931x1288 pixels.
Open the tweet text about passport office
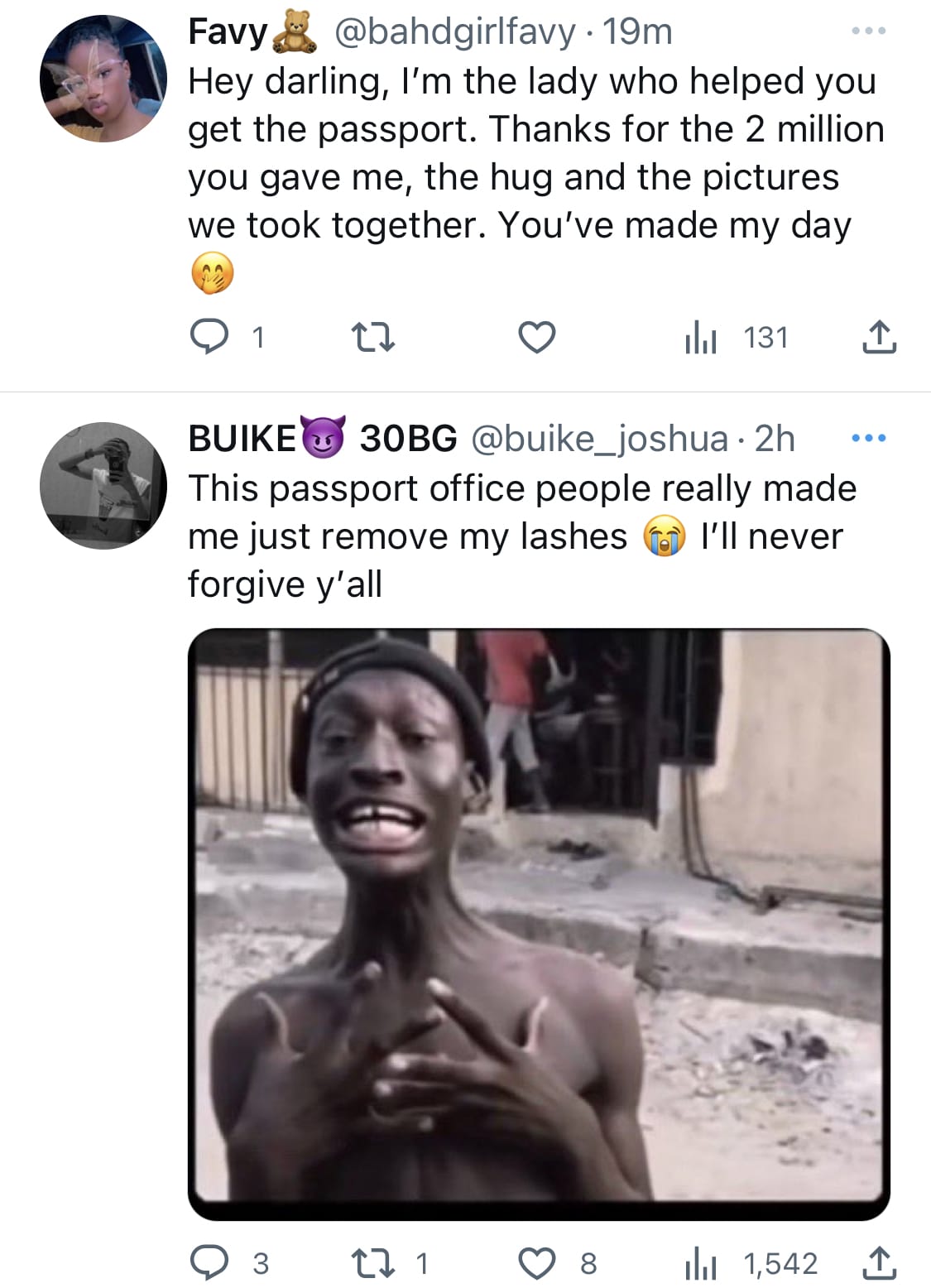521,536
